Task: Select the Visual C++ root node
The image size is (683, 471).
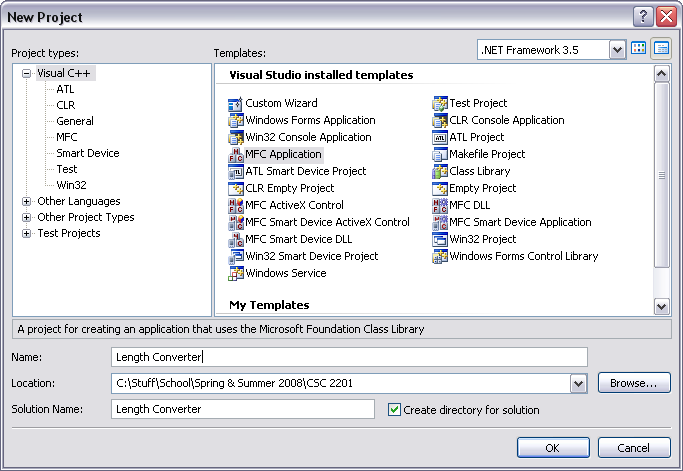Action: [64, 73]
